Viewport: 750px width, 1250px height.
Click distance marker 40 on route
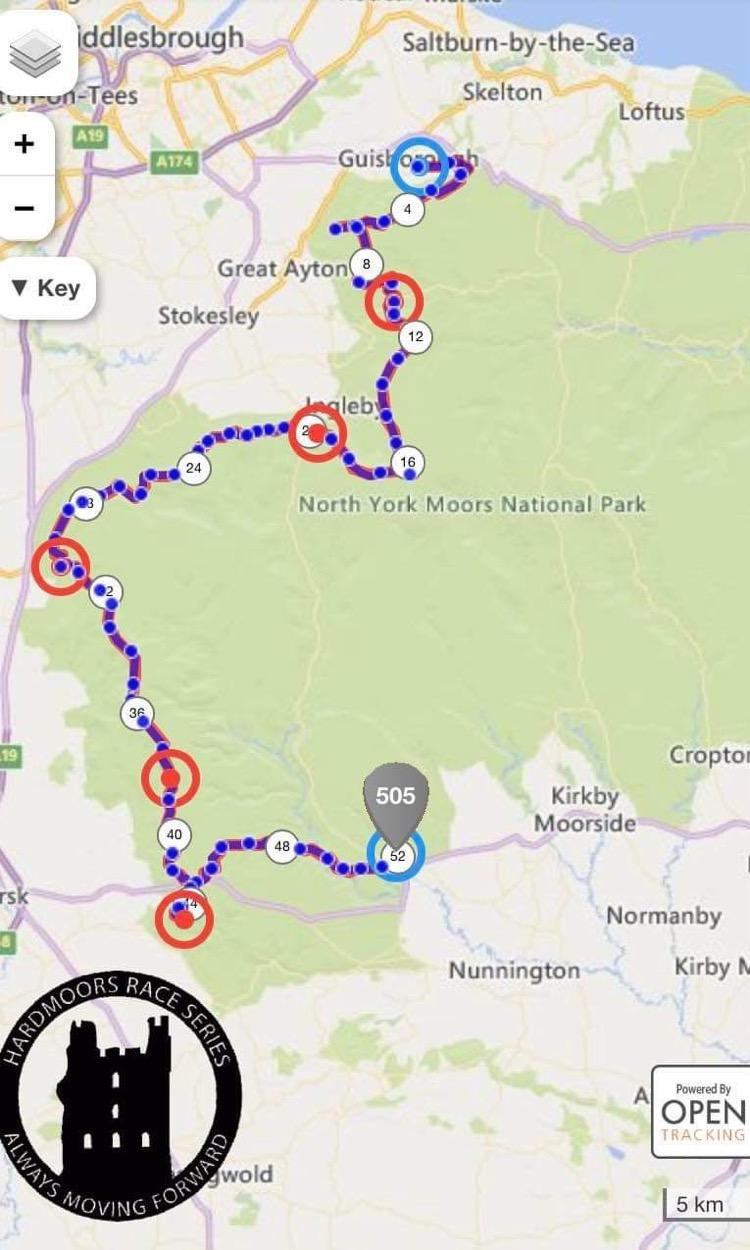click(x=174, y=835)
